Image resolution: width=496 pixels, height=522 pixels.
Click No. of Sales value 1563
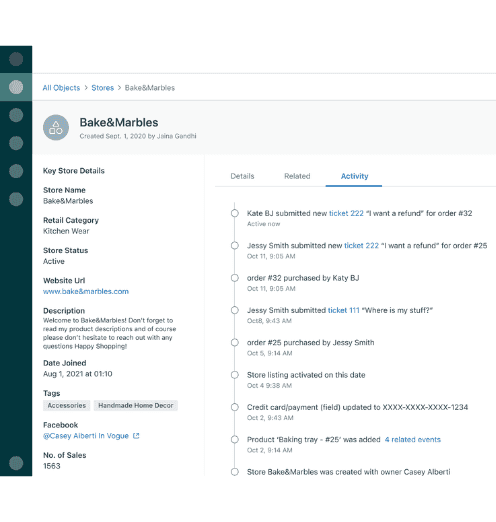(52, 466)
